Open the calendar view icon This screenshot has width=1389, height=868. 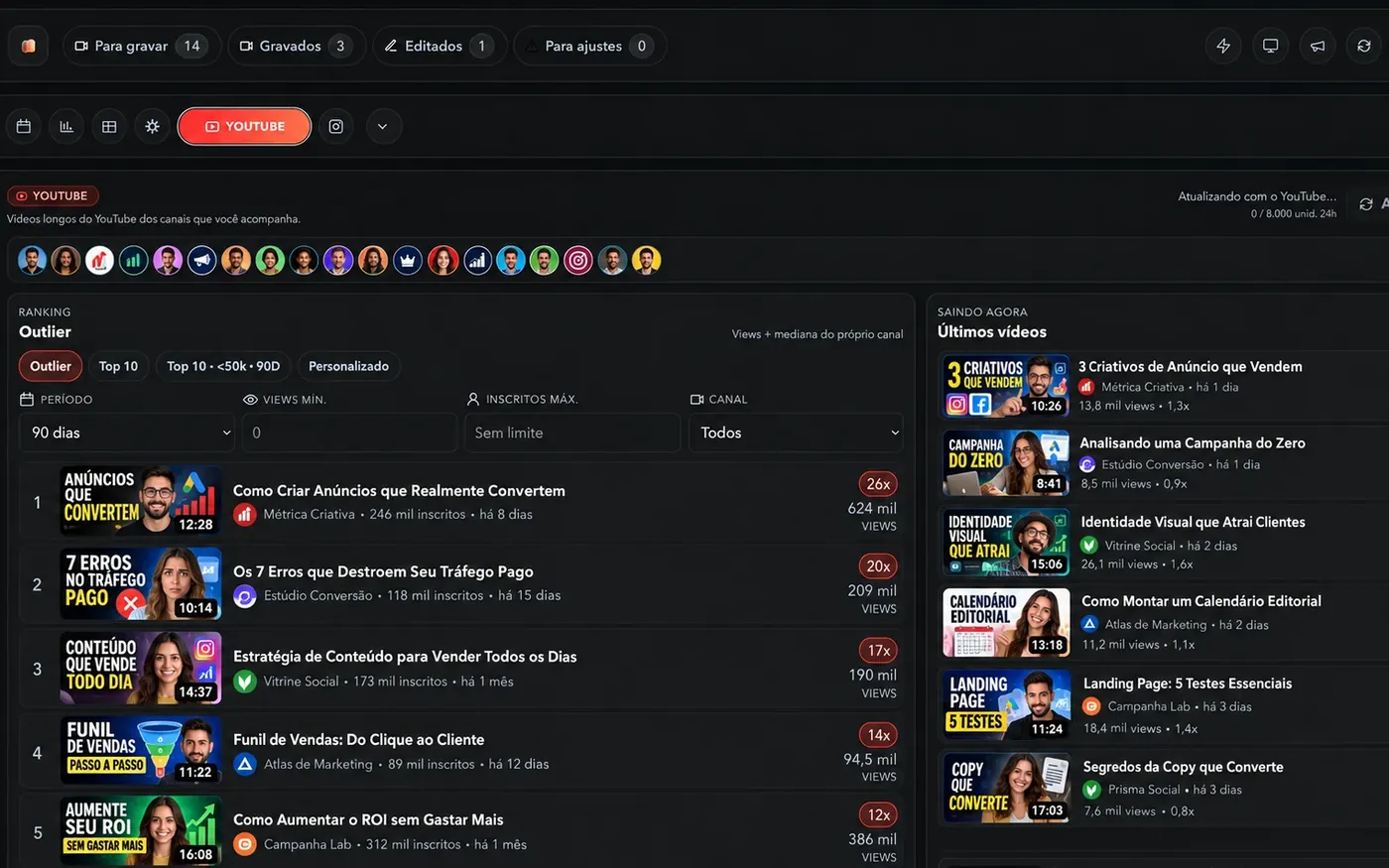[x=24, y=126]
